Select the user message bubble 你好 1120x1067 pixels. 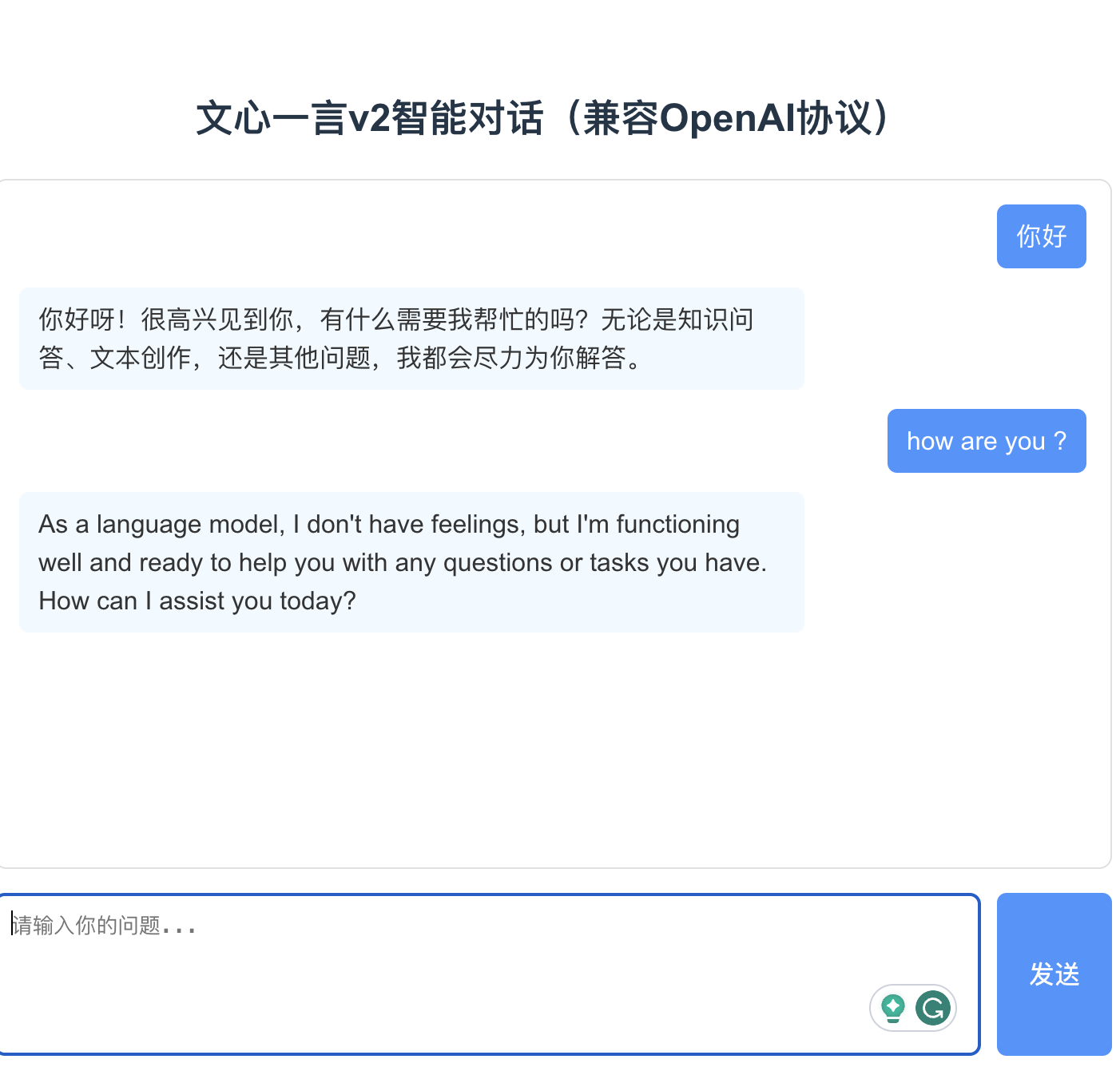[1041, 236]
